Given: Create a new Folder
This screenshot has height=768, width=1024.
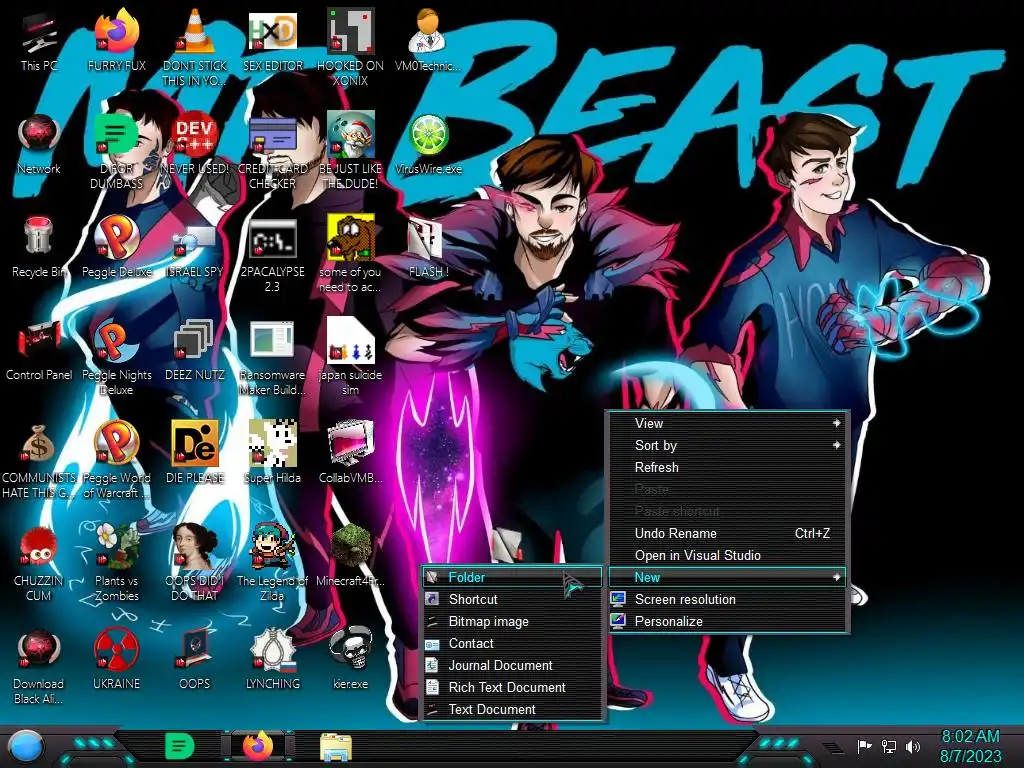Looking at the screenshot, I should click(512, 577).
